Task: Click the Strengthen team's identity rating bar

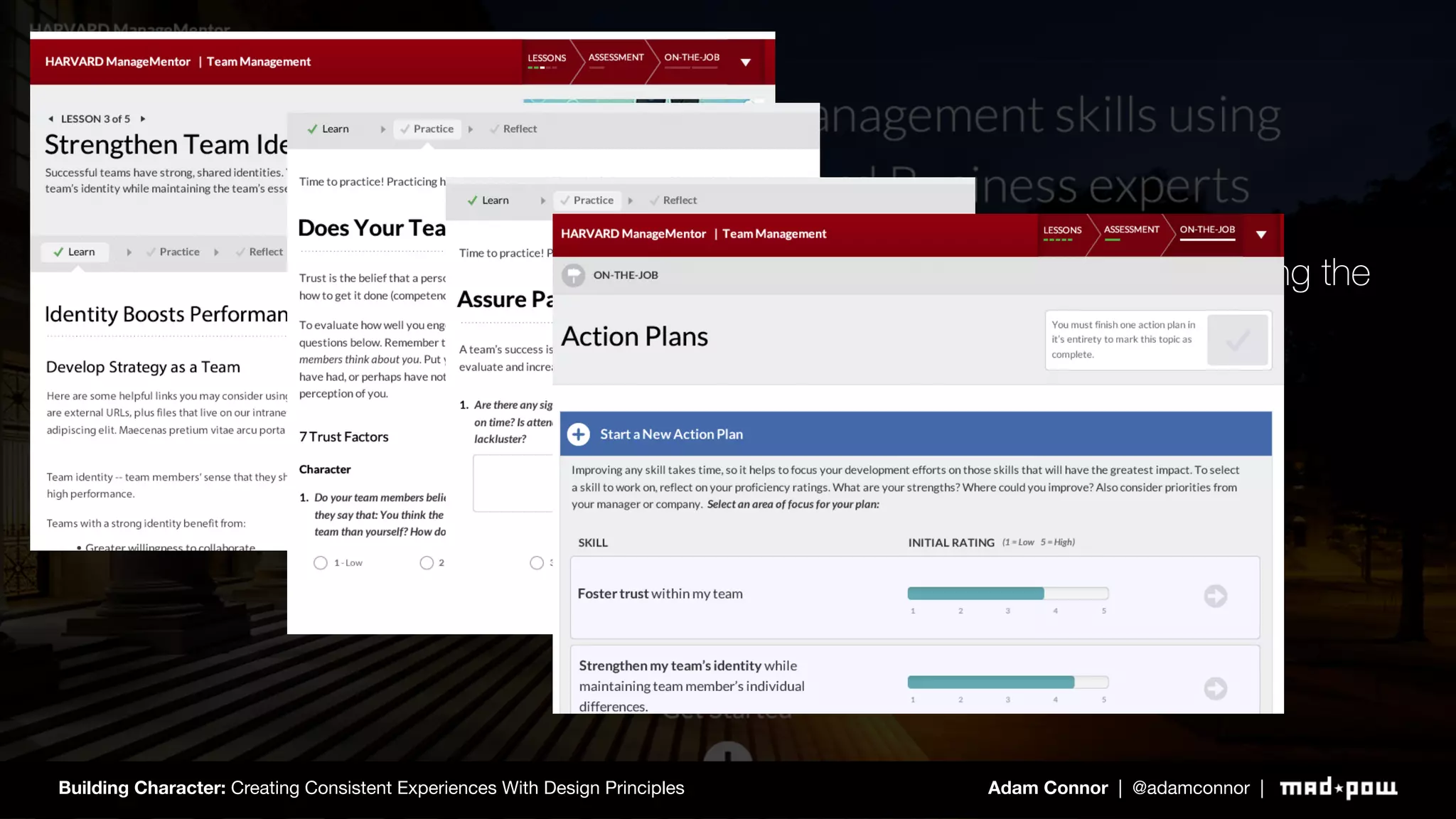Action: click(1008, 682)
